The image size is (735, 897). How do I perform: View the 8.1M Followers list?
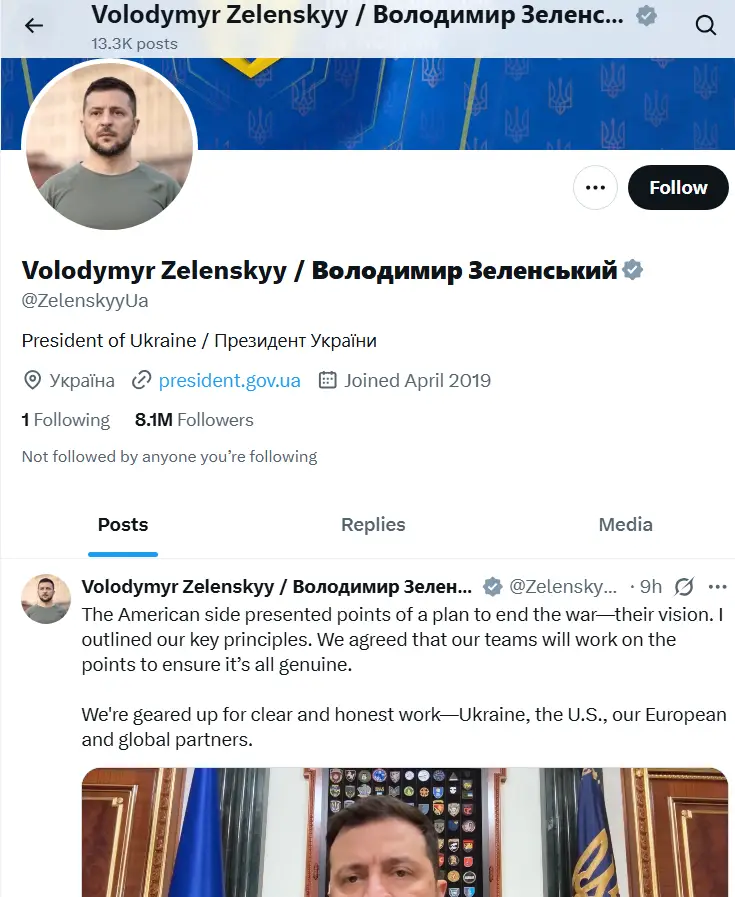pyautogui.click(x=194, y=420)
